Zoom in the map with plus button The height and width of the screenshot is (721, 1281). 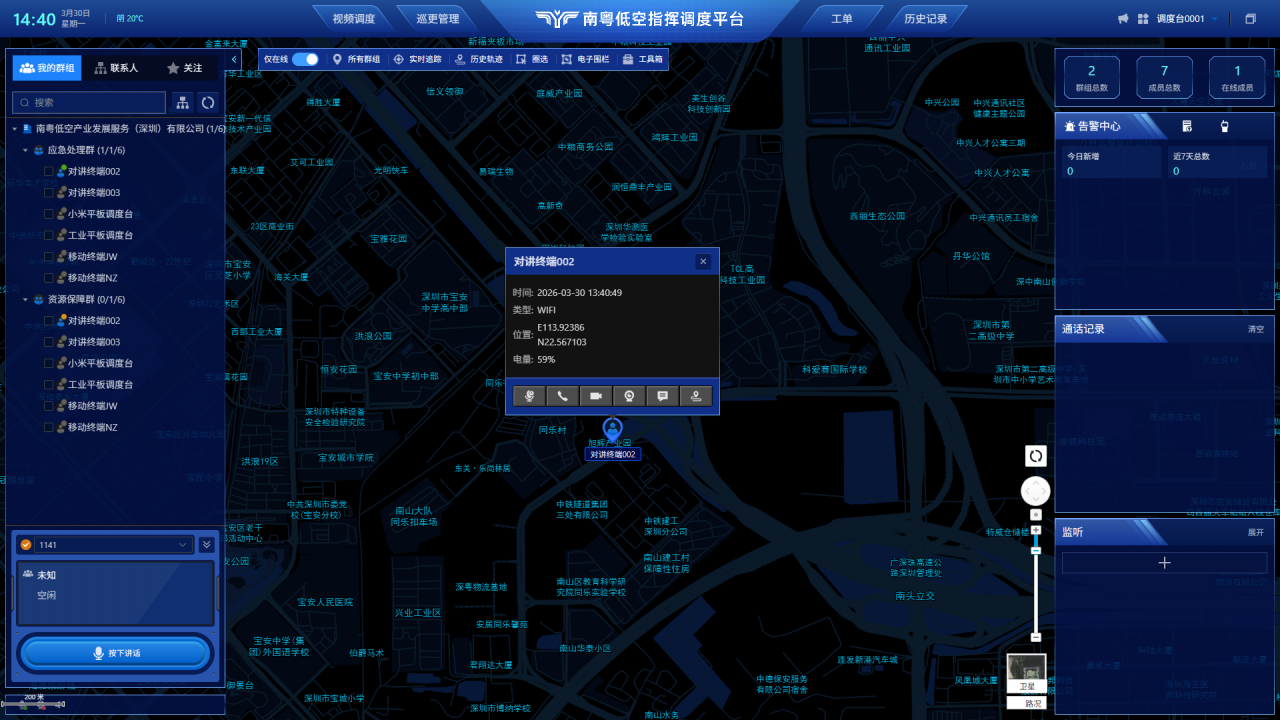click(x=1036, y=529)
